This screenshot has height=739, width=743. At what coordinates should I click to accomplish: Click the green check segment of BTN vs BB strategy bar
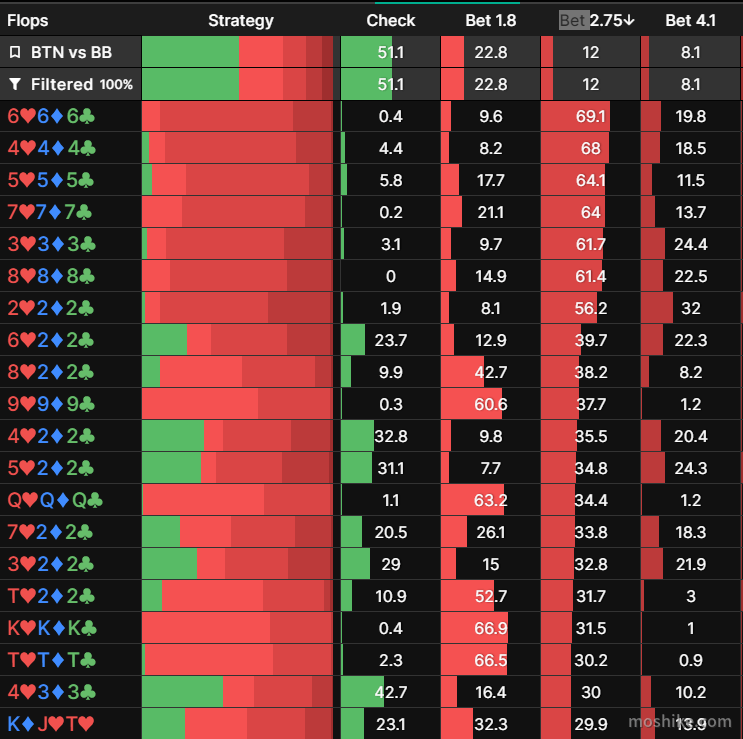190,52
